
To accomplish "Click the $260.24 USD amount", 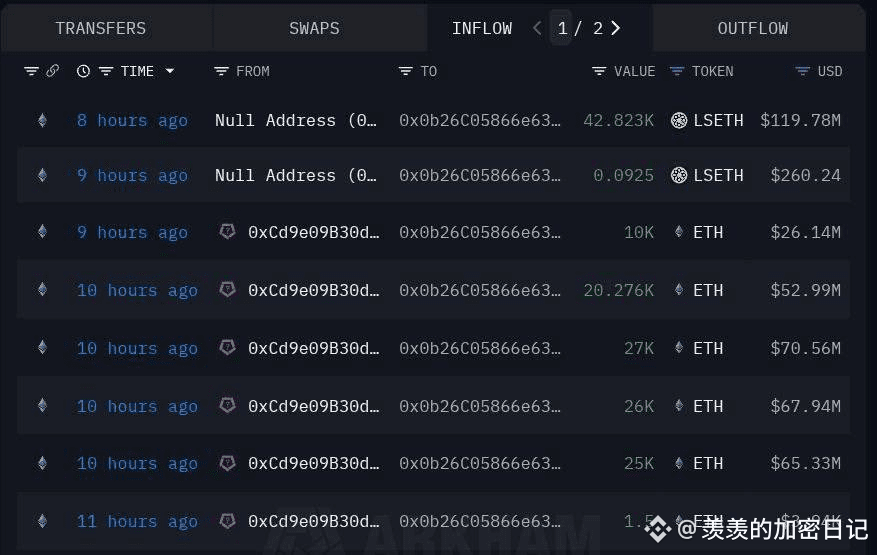I will 805,176.
